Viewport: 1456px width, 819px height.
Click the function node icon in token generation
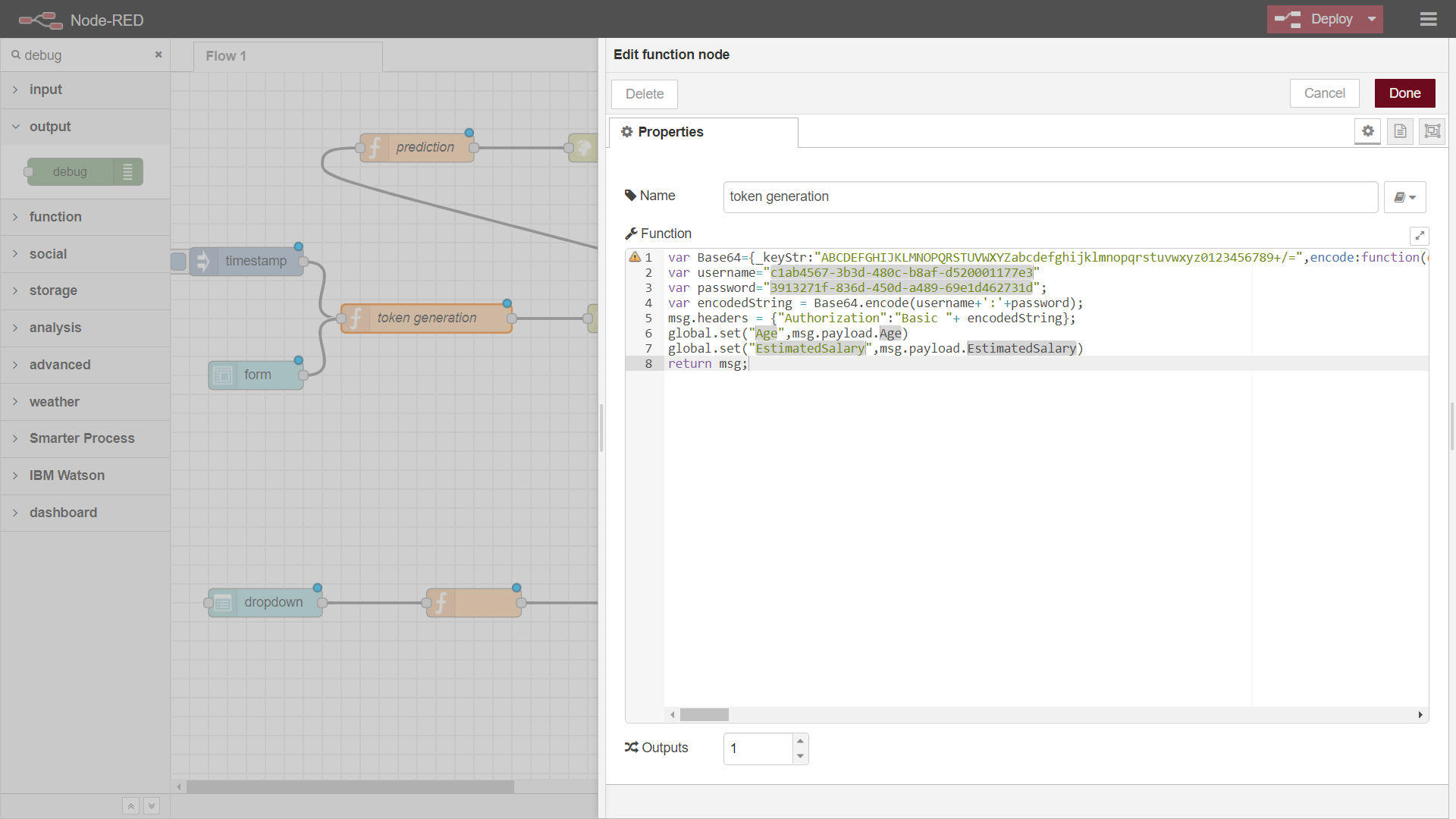pyautogui.click(x=357, y=317)
